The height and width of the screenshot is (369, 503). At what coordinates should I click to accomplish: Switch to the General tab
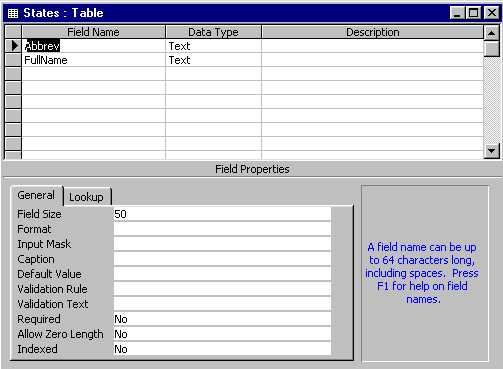pyautogui.click(x=36, y=195)
